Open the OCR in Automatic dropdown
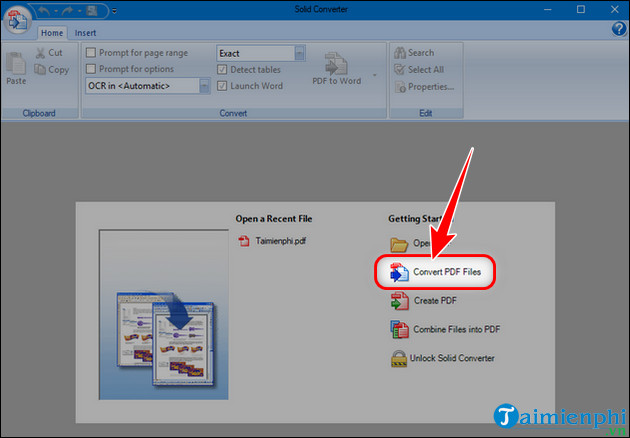630x438 pixels. coord(205,86)
